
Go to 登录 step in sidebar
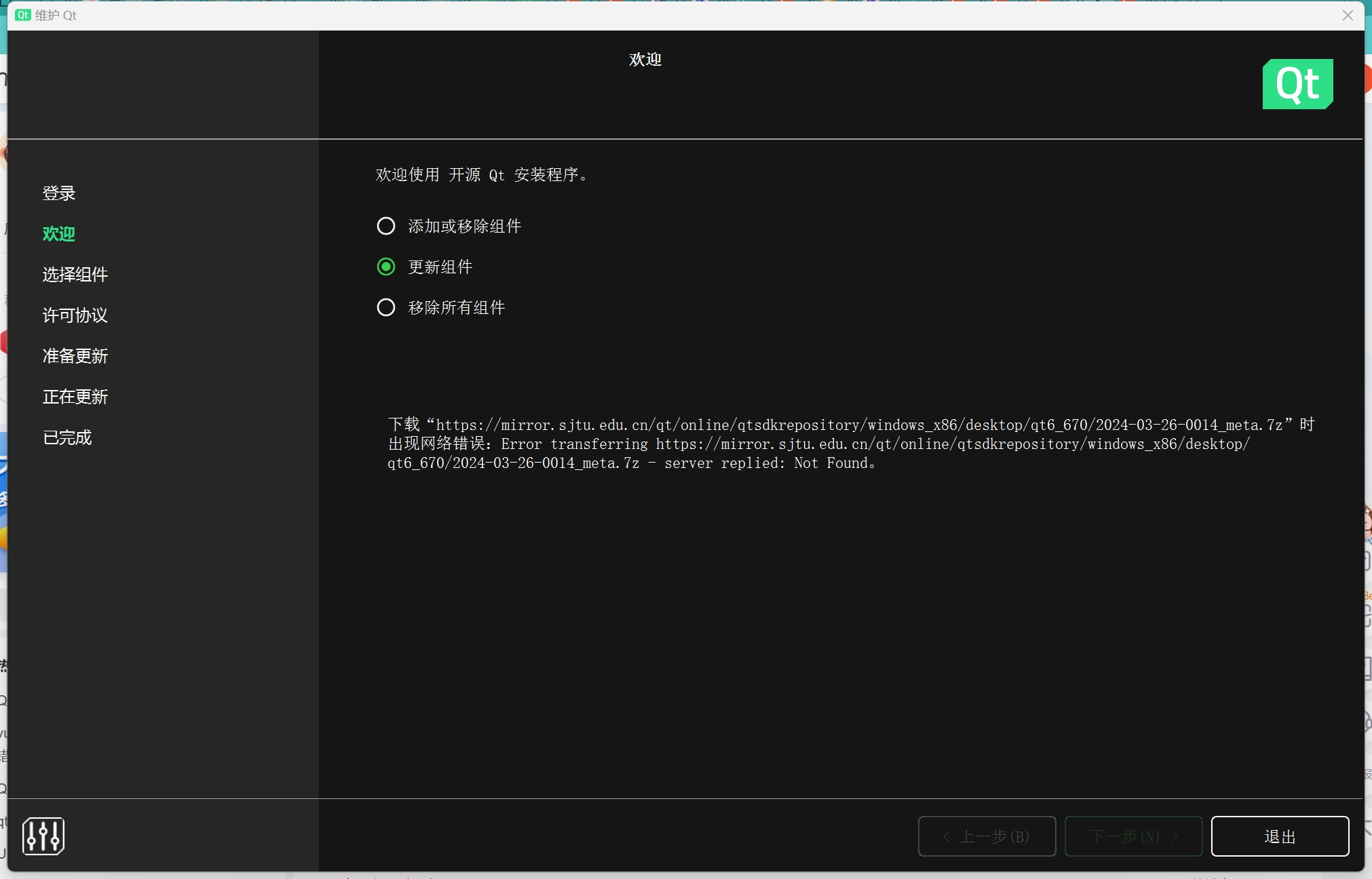coord(59,193)
